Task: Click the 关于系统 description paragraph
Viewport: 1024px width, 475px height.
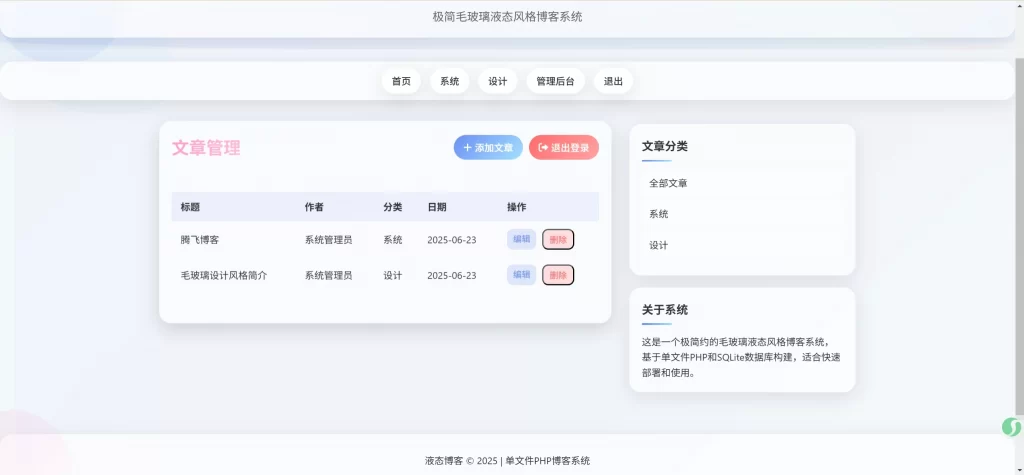Action: tap(741, 357)
